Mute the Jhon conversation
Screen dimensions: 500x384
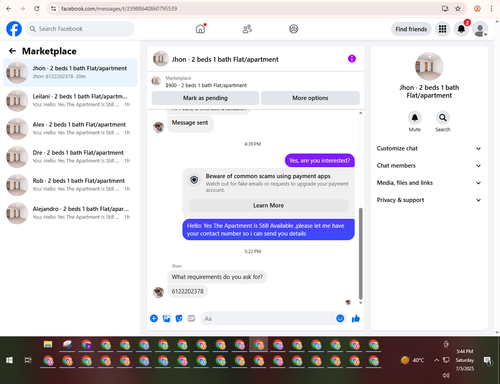pyautogui.click(x=415, y=118)
